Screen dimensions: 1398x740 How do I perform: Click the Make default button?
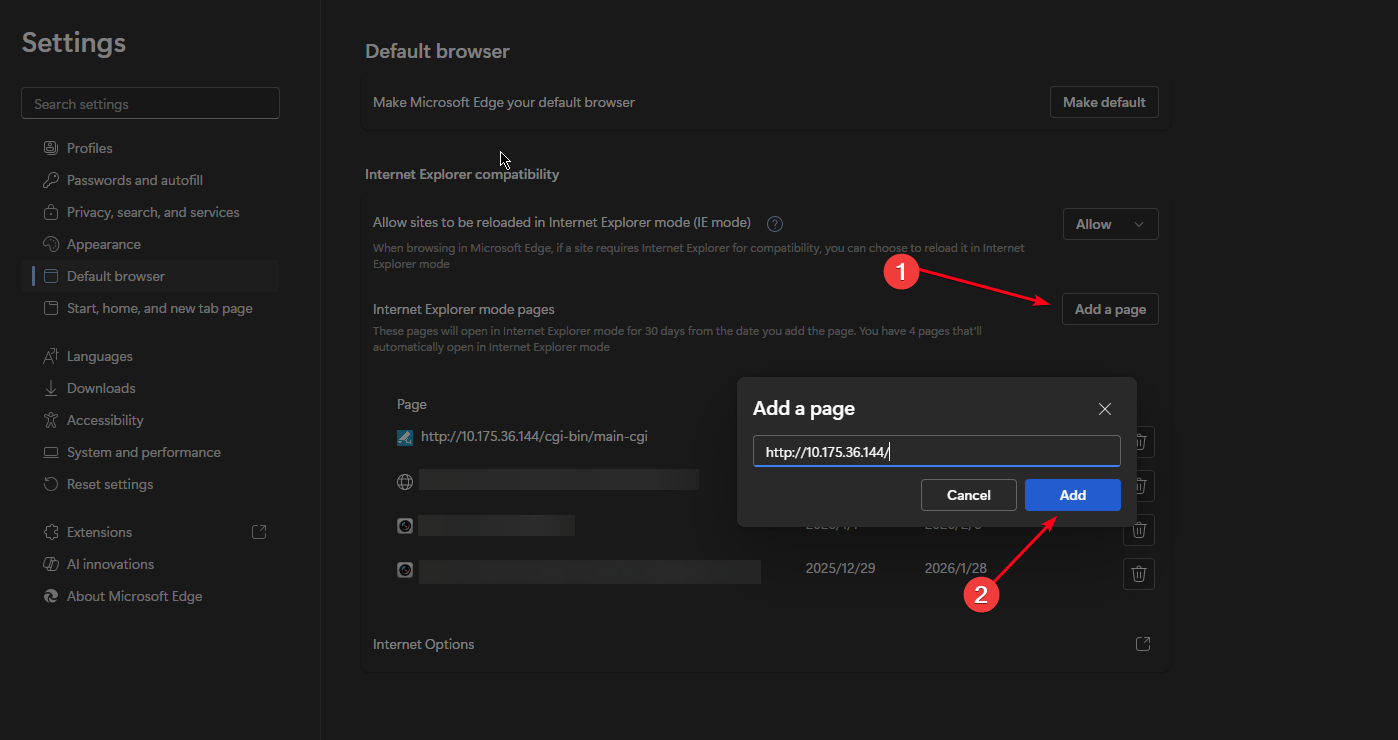(x=1104, y=102)
